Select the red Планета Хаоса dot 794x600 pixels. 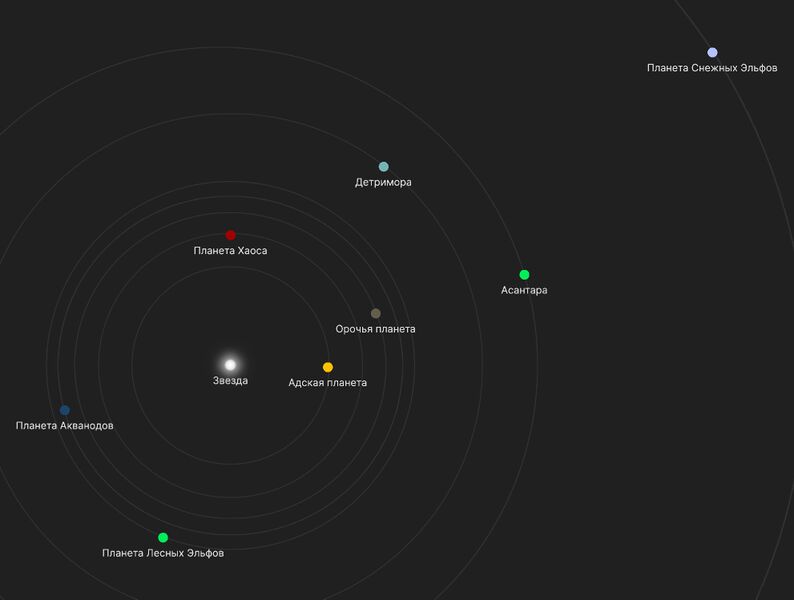pos(230,235)
